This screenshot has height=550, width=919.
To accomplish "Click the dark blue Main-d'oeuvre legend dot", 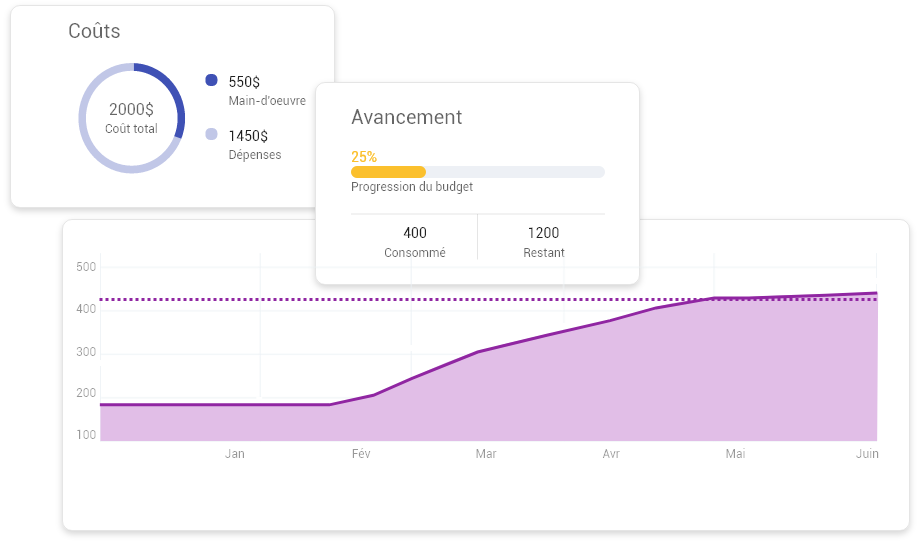I will click(x=212, y=80).
